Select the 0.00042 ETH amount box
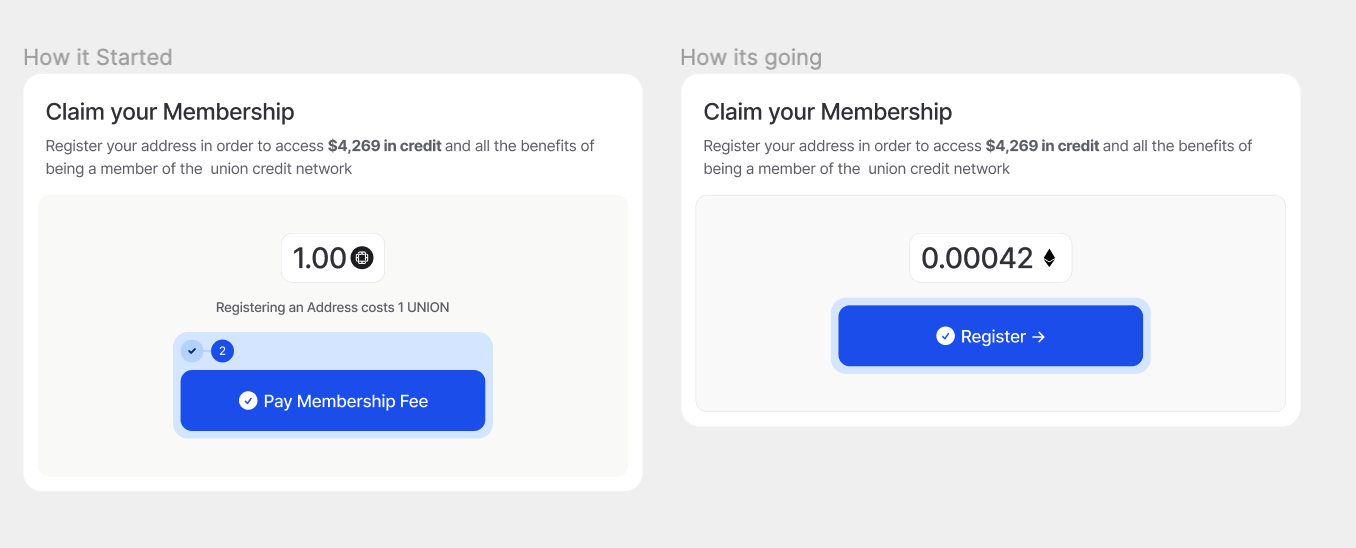Screen dimensions: 1356x548 990,258
